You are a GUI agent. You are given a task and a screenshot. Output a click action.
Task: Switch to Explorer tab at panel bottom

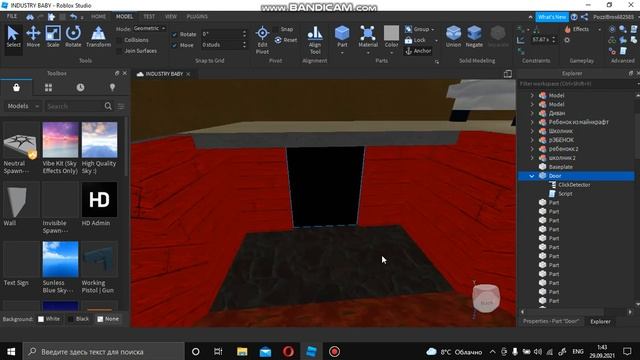600,322
